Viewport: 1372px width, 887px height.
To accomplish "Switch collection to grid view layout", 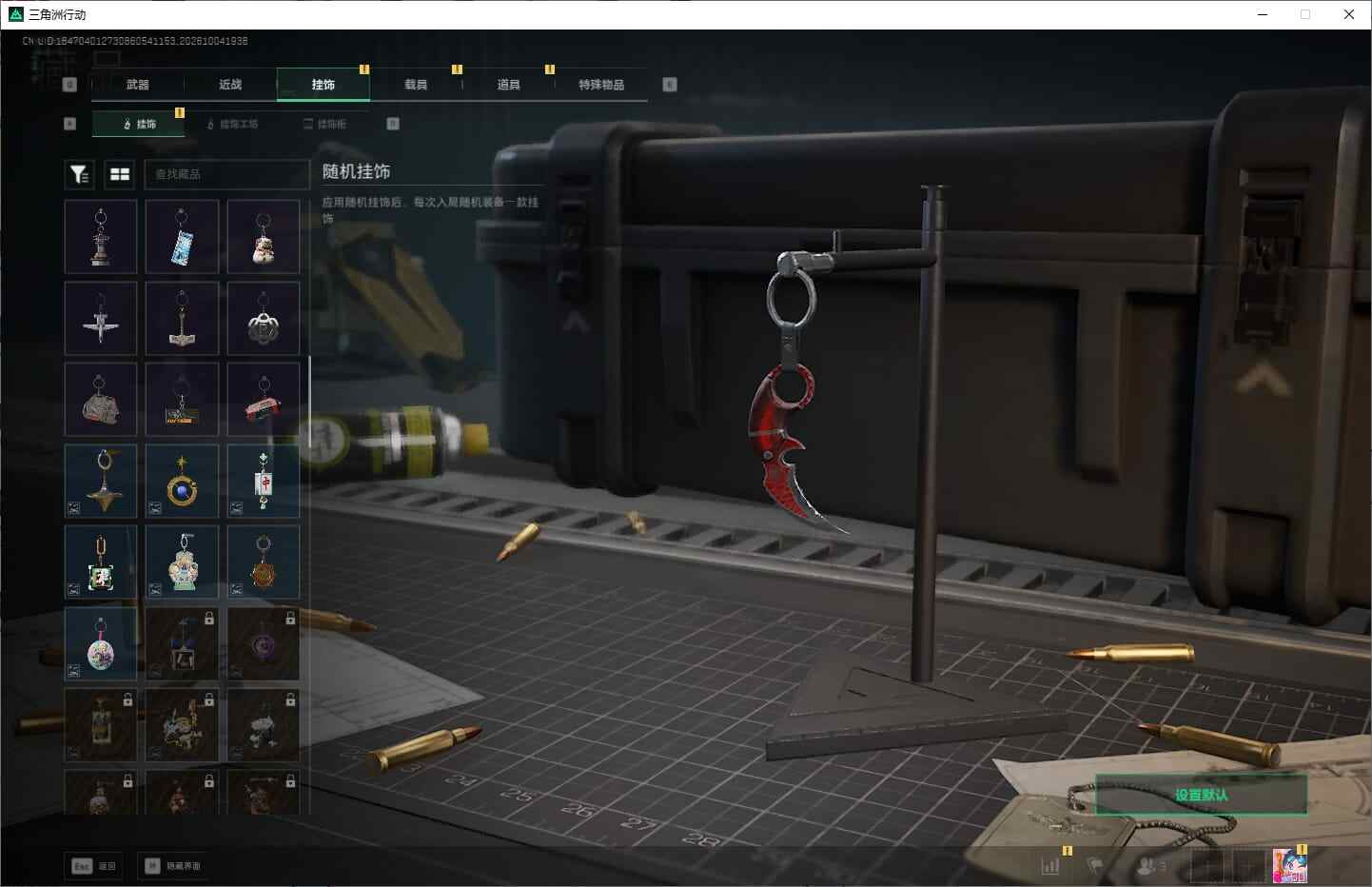I will (x=120, y=174).
